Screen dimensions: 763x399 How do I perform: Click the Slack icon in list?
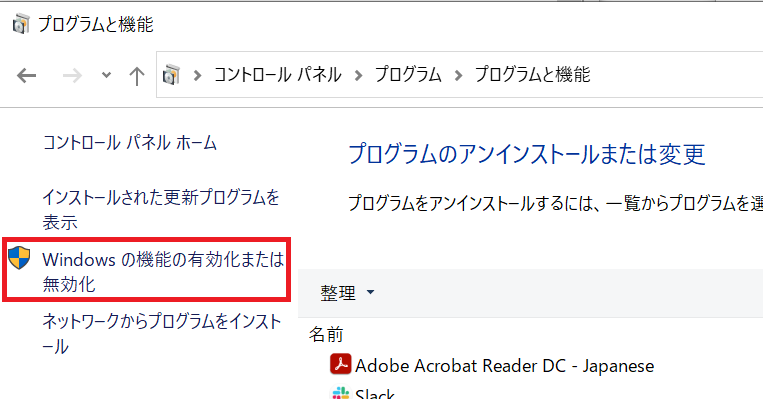(340, 393)
